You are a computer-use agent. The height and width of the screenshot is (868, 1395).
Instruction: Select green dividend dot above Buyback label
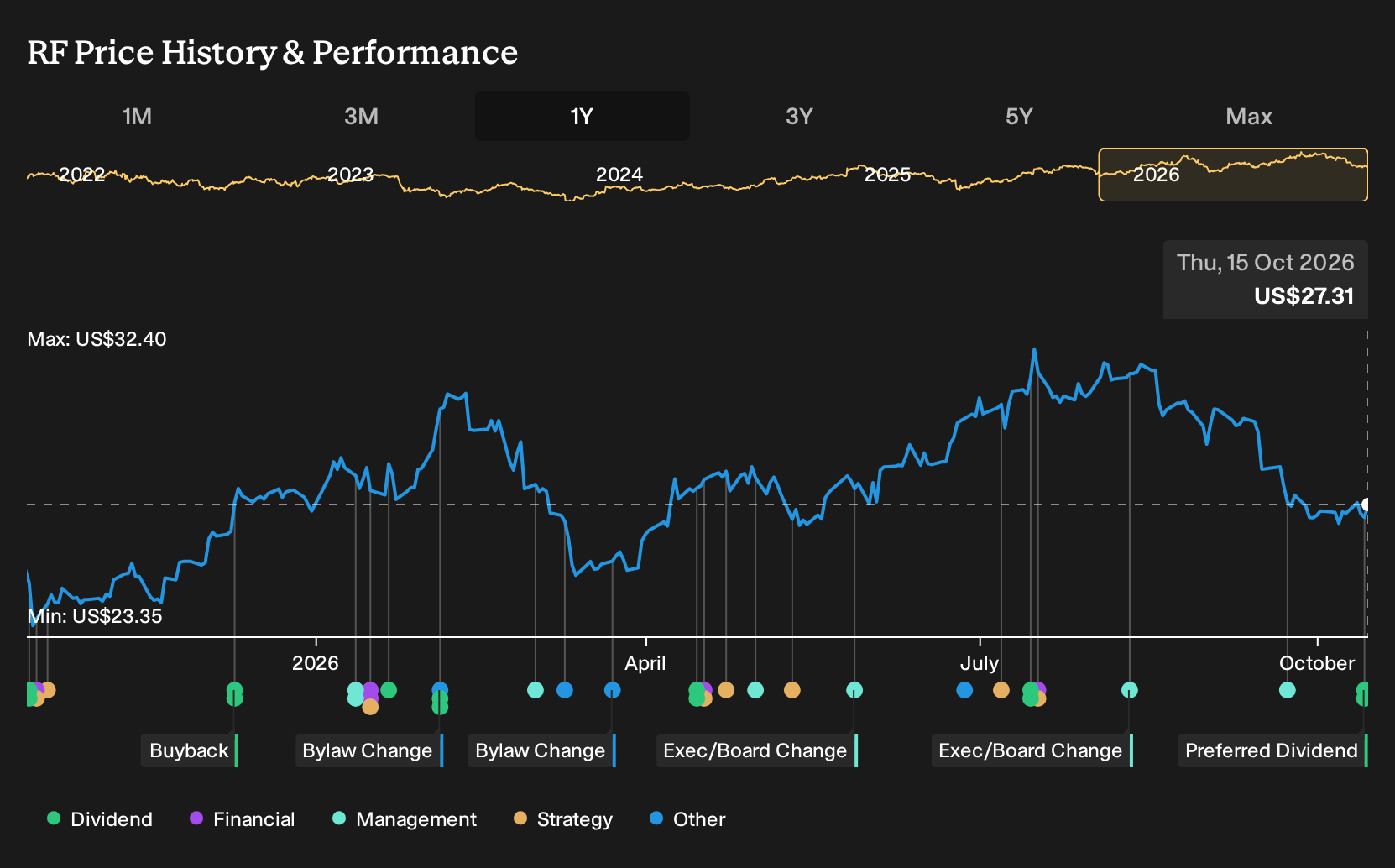pyautogui.click(x=234, y=691)
